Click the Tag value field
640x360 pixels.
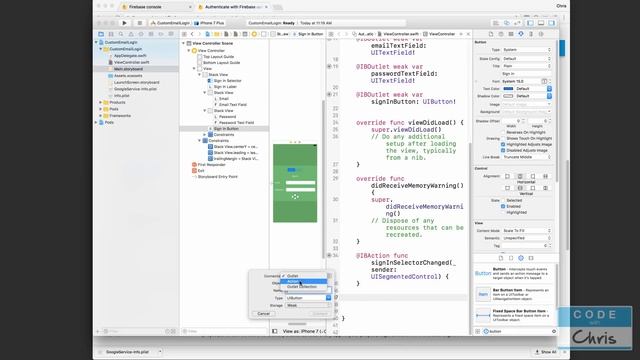(x=524, y=246)
